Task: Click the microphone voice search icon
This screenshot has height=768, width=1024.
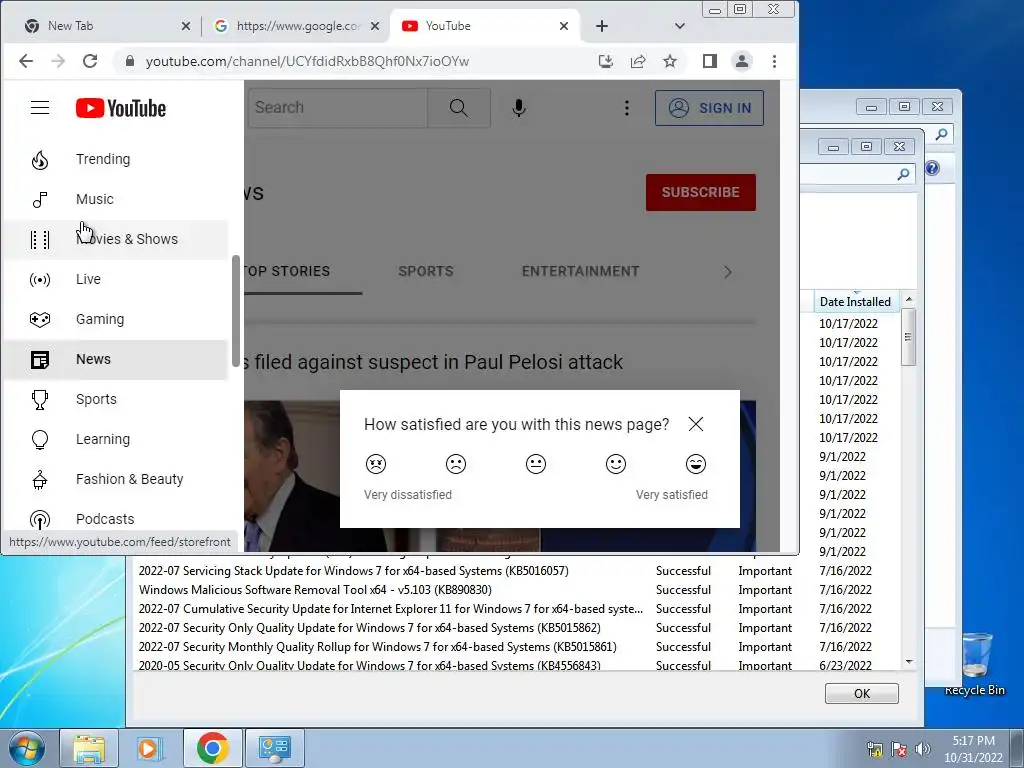Action: (x=519, y=108)
